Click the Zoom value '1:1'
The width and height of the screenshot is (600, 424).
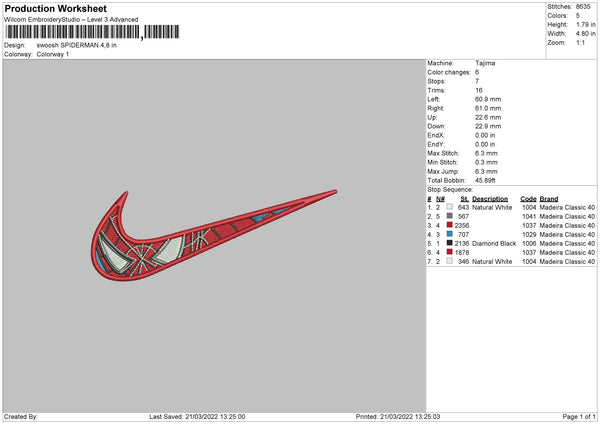tap(580, 42)
